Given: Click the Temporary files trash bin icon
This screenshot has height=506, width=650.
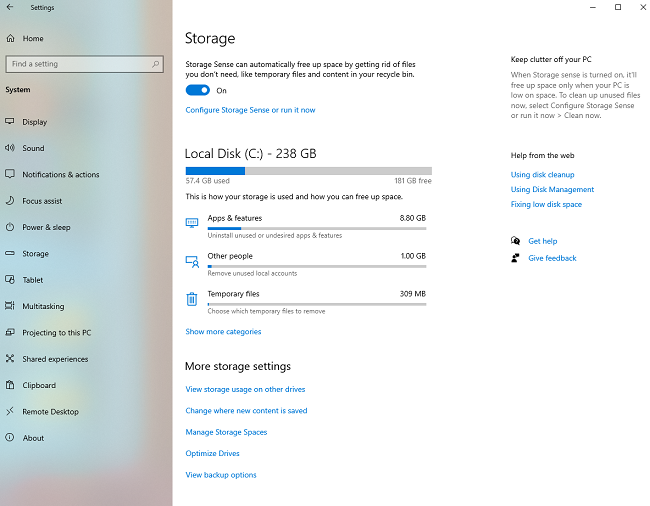Looking at the screenshot, I should point(192,299).
